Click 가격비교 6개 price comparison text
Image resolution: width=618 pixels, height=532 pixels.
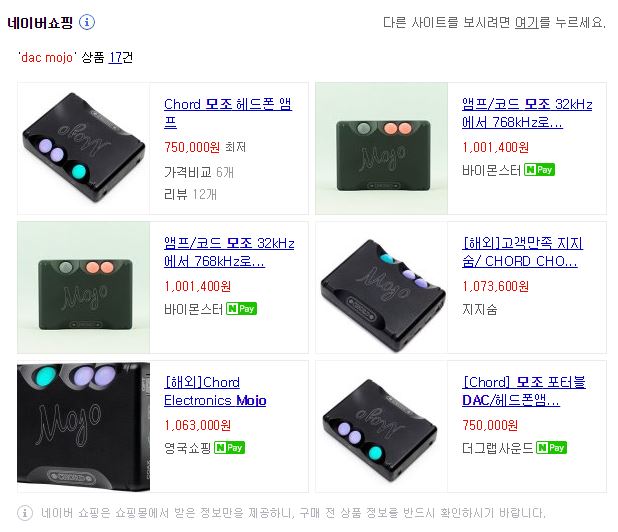pos(199,172)
